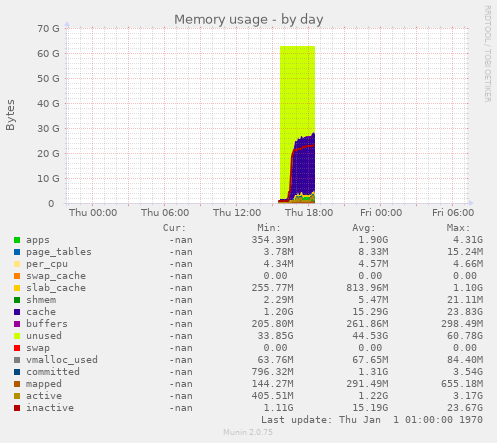This screenshot has width=497, height=443.
Task: Click the unused lime legend swatch
Action: [x=17, y=336]
